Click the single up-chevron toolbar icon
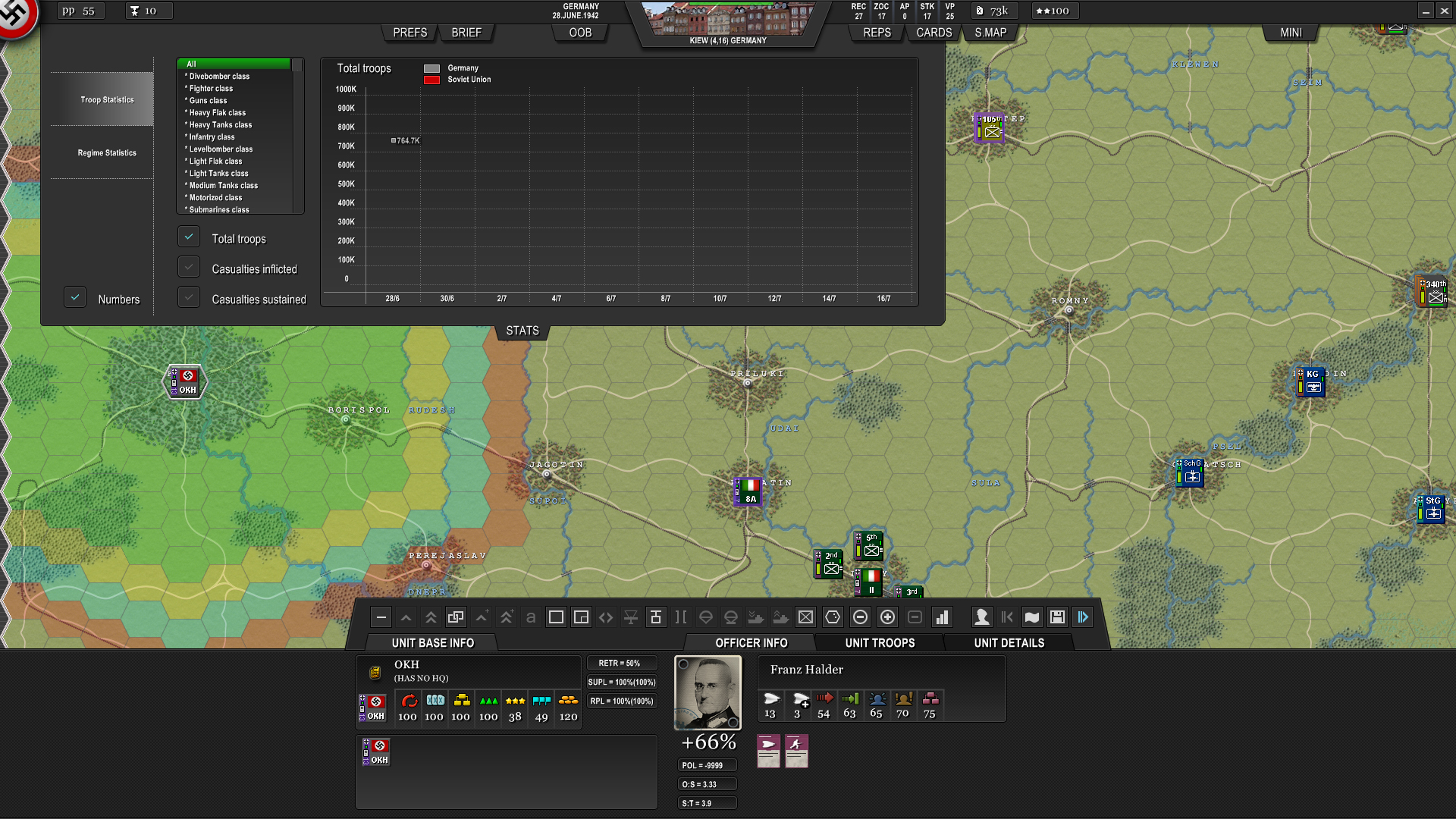 pos(406,617)
